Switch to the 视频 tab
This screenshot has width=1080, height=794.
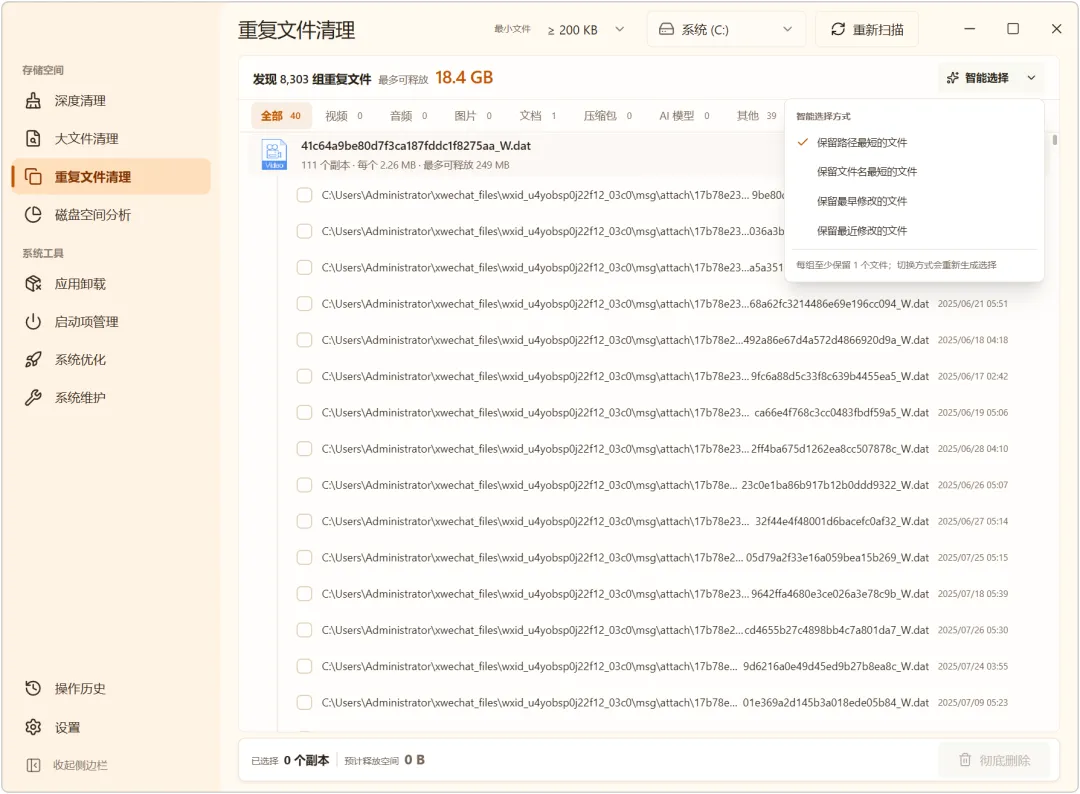tap(344, 116)
